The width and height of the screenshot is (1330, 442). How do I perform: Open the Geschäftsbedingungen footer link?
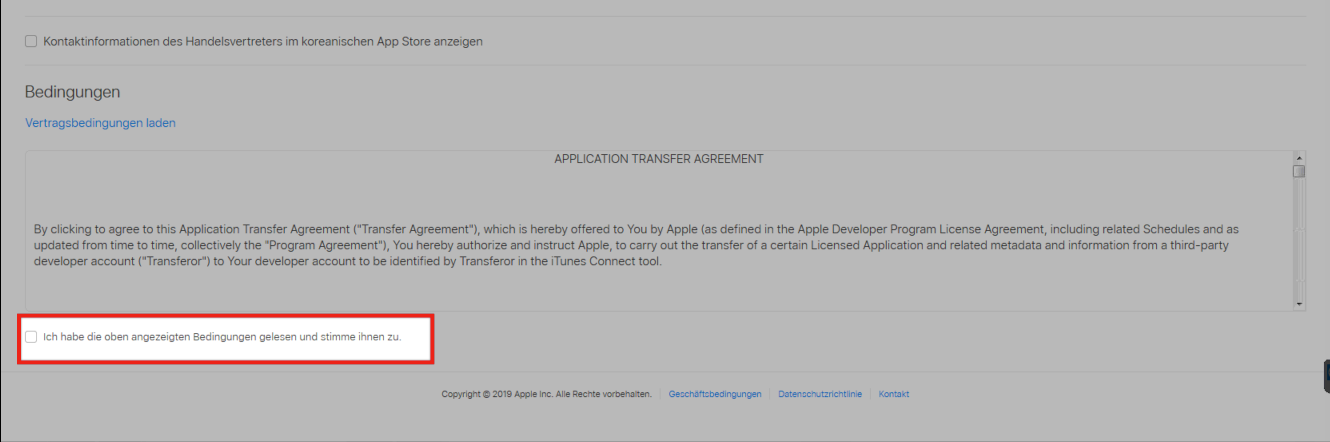coord(715,394)
